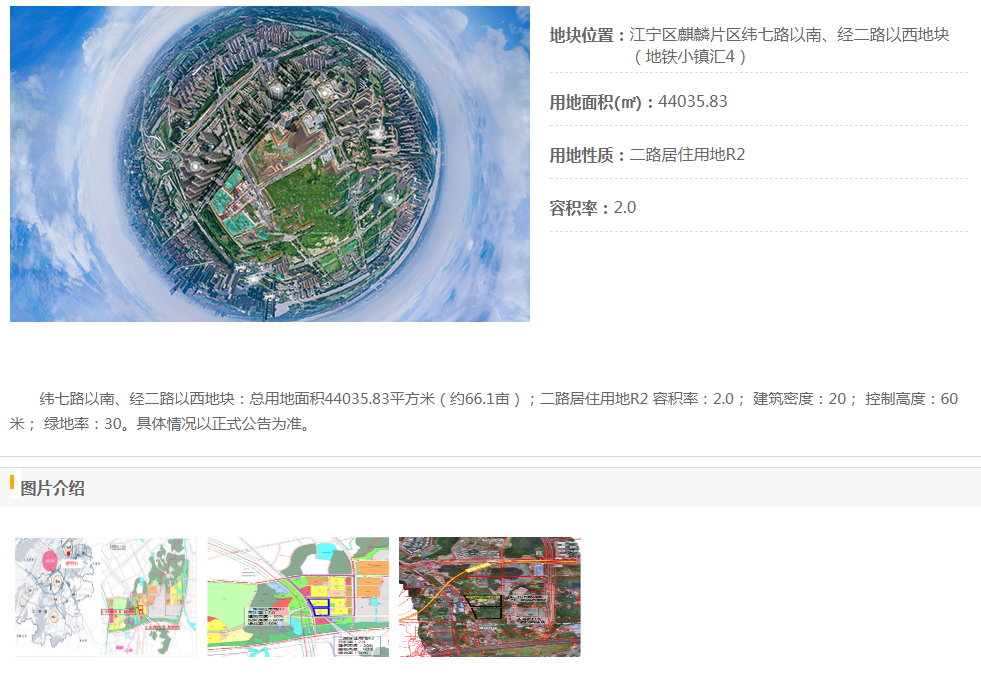
Task: Click the blue-outlined parcel in the zoning thumbnail
Action: click(320, 606)
